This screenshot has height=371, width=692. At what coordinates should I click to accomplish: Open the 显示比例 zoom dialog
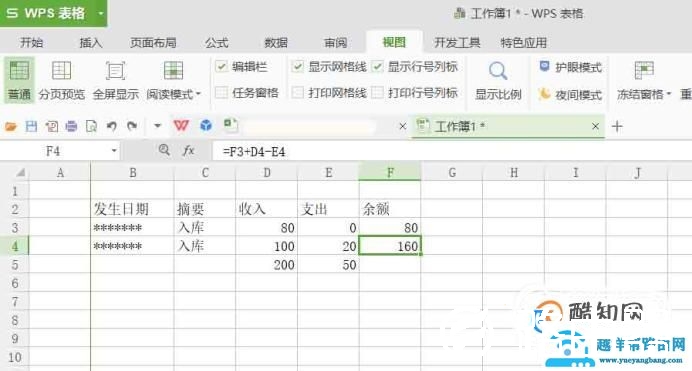pos(498,80)
